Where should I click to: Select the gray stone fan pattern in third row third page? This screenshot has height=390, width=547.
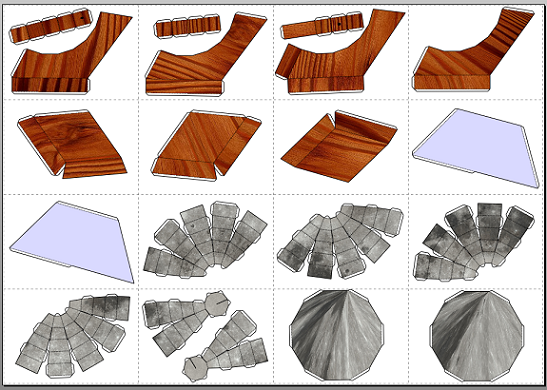pos(339,241)
